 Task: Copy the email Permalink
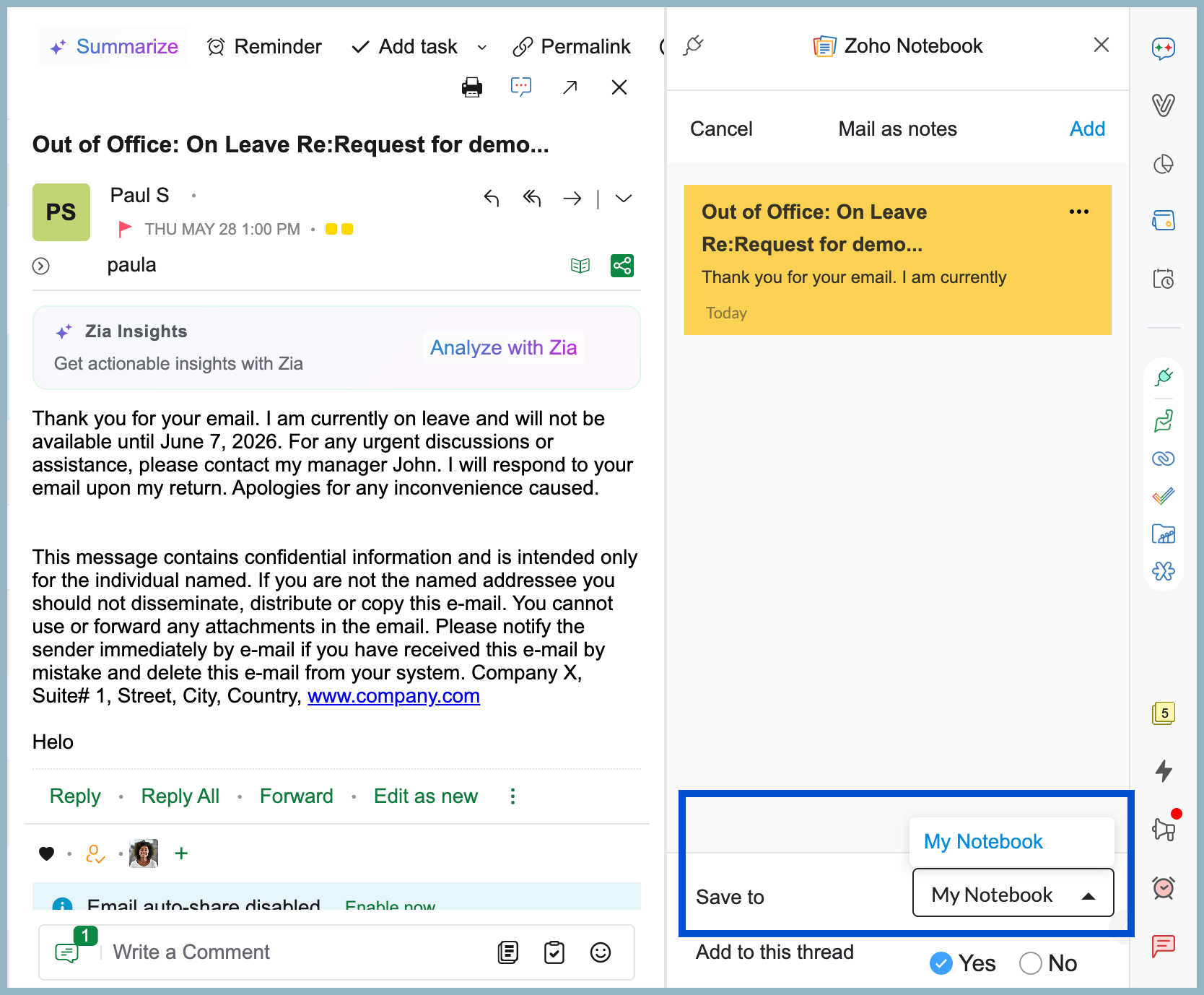click(x=572, y=47)
